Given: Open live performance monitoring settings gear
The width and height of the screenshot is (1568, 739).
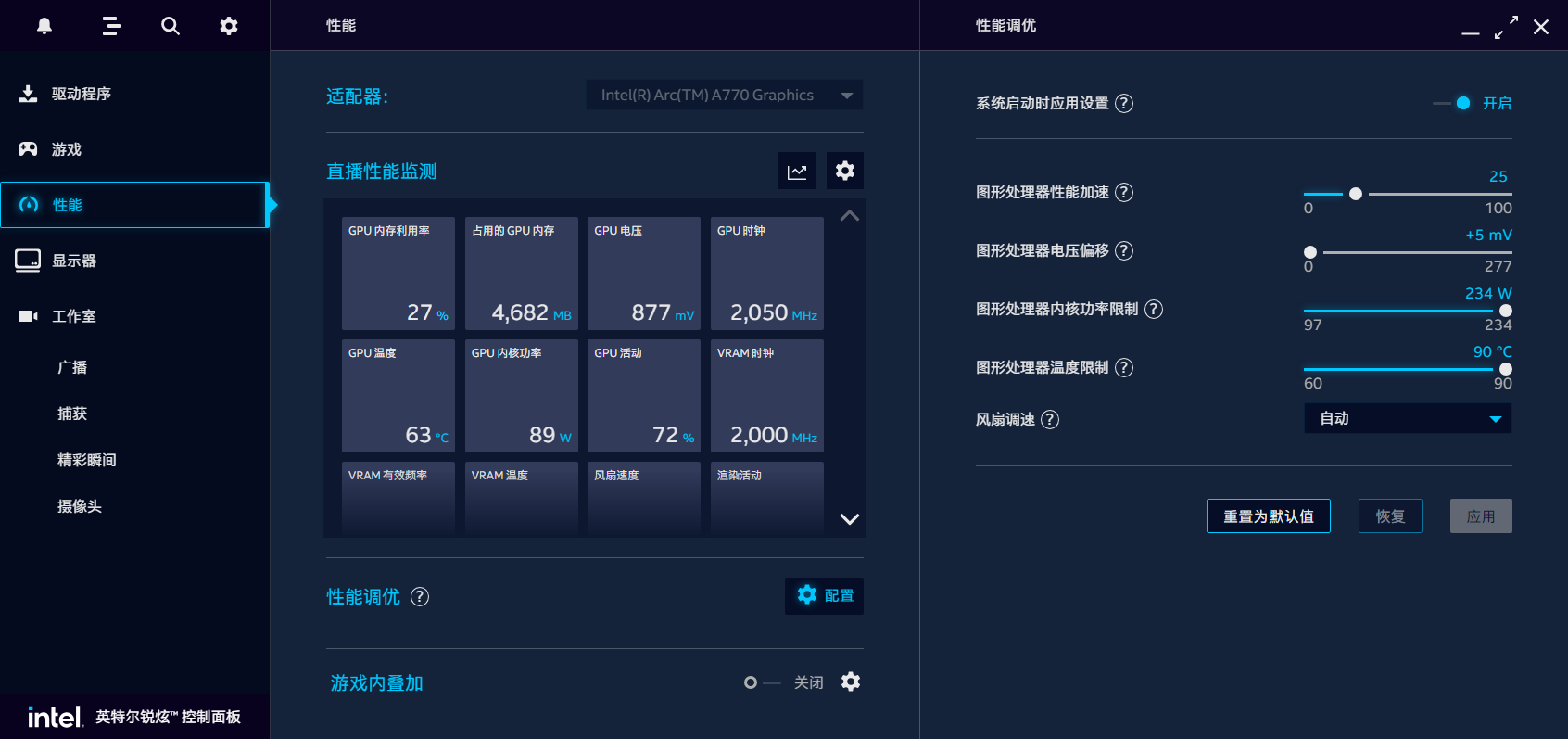Looking at the screenshot, I should pyautogui.click(x=845, y=171).
